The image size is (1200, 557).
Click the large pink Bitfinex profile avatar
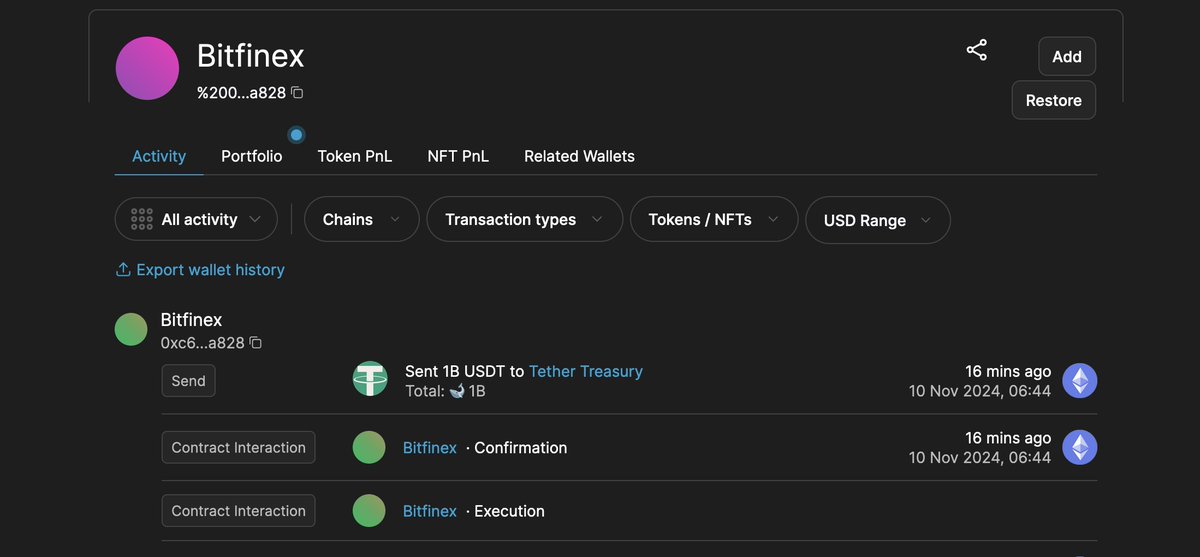[x=147, y=68]
